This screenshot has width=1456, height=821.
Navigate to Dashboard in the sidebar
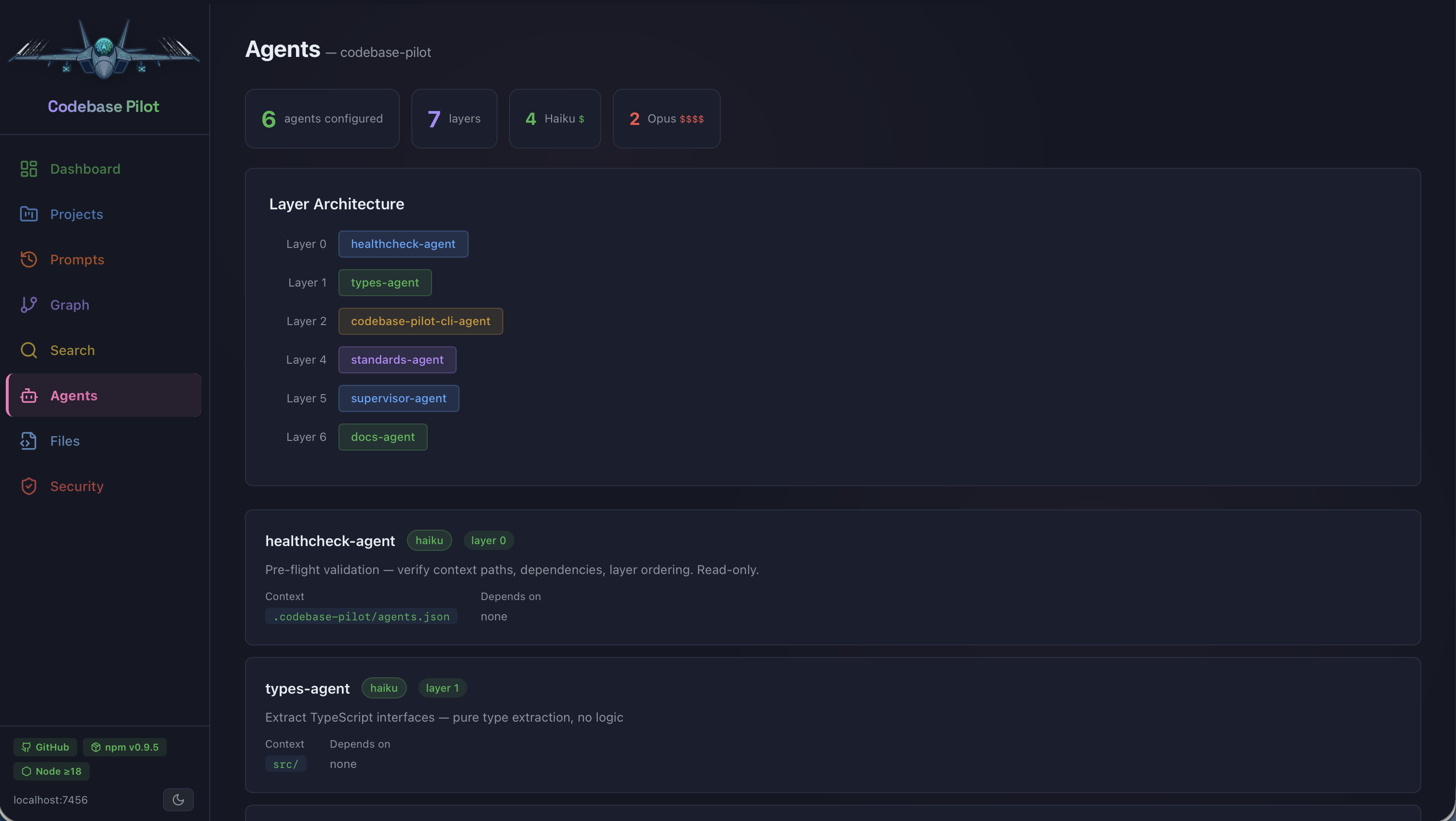point(85,168)
